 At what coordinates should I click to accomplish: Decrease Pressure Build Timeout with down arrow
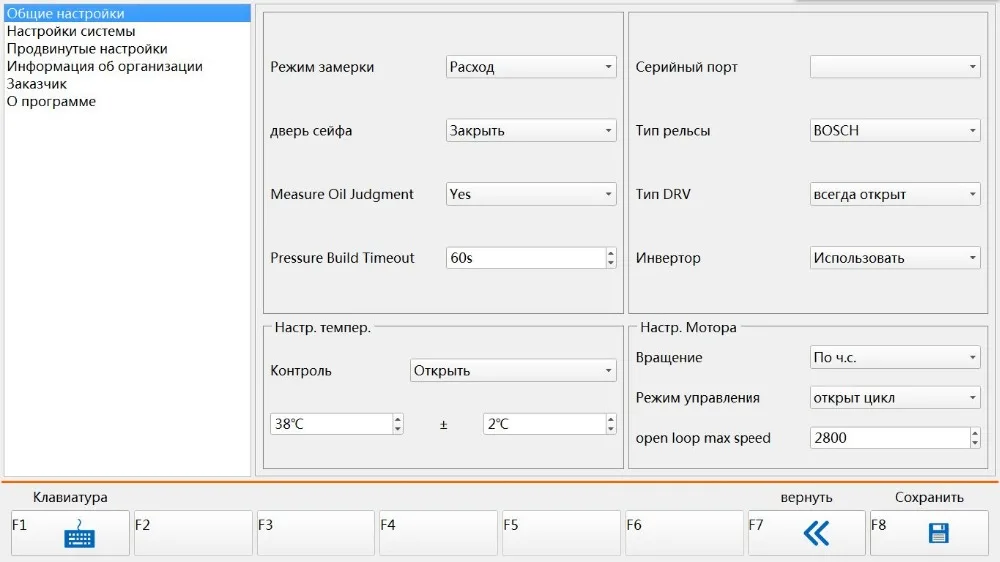coord(611,263)
